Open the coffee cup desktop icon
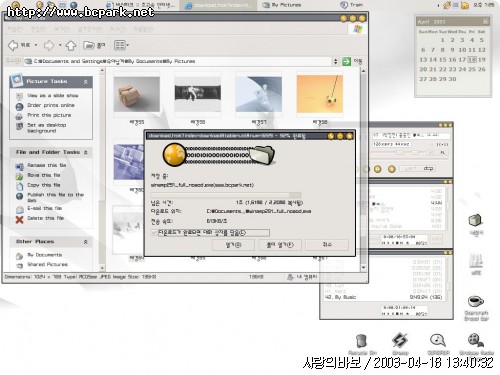 click(x=476, y=301)
